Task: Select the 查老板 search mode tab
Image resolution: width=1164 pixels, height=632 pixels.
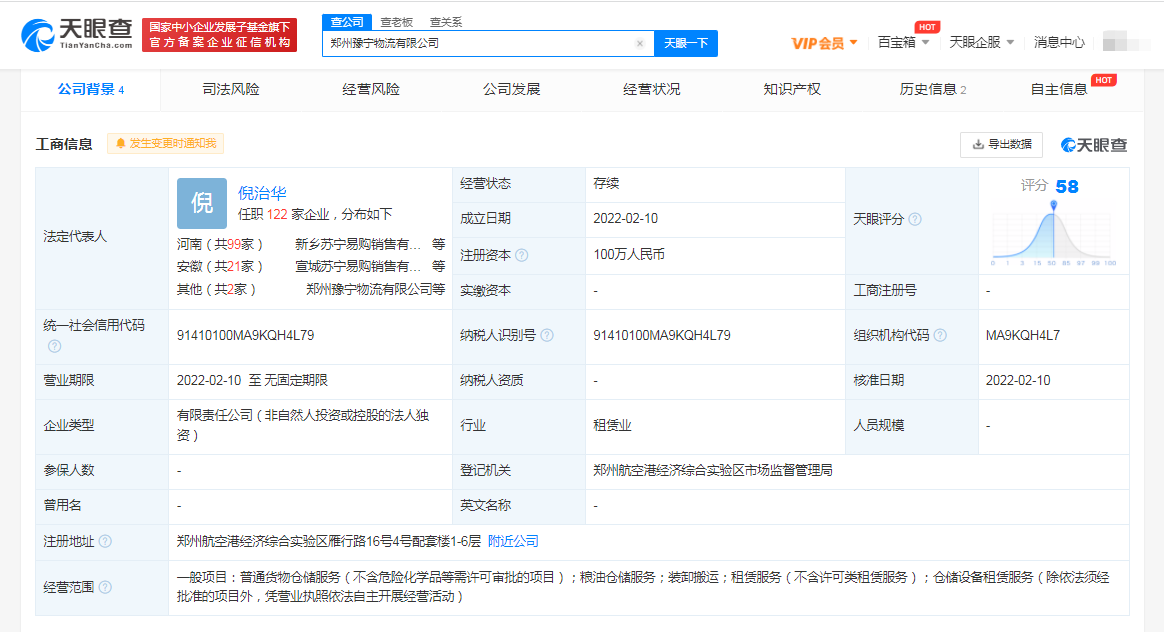Action: tap(396, 22)
